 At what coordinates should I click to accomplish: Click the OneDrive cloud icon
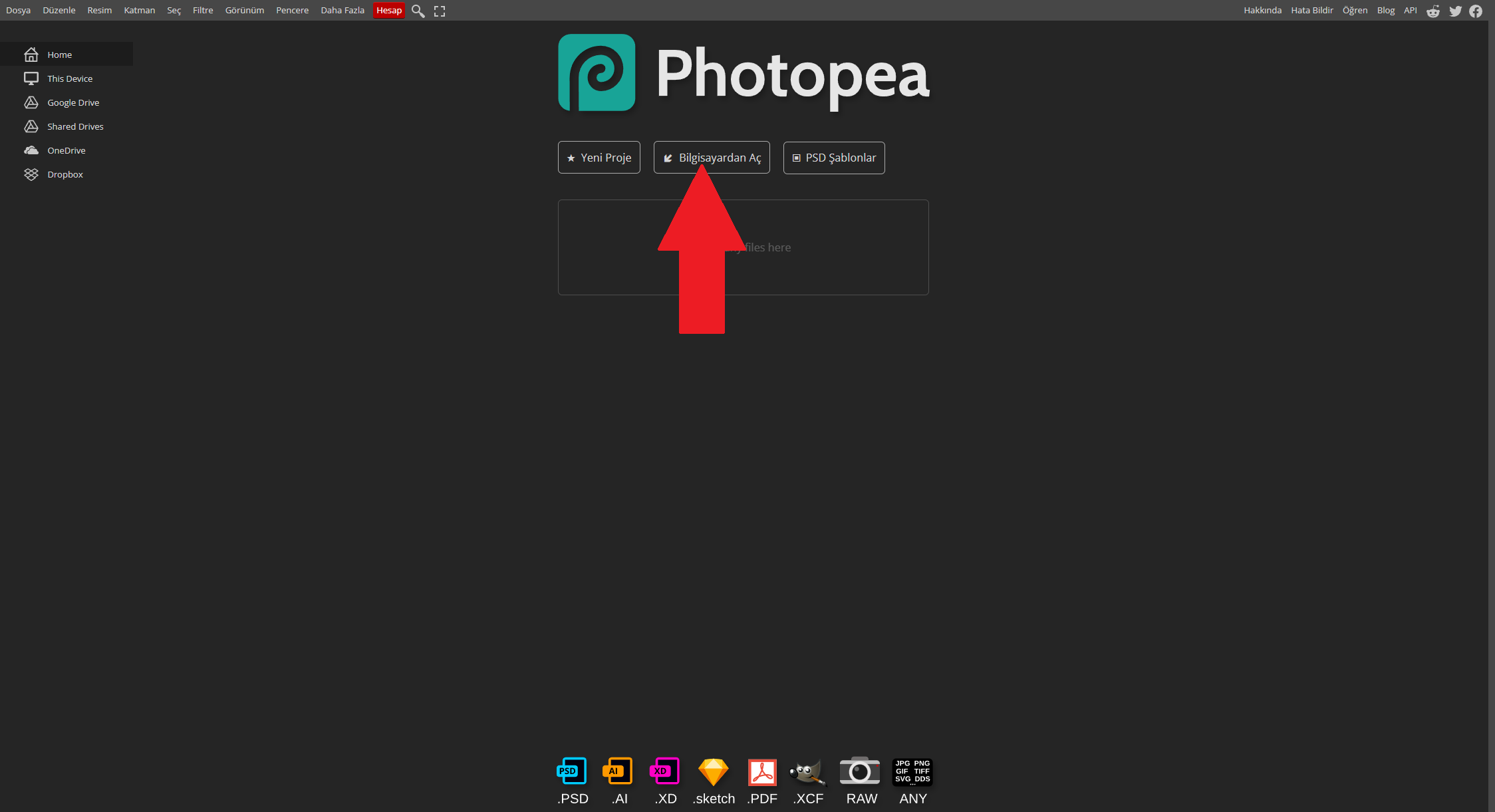point(31,150)
